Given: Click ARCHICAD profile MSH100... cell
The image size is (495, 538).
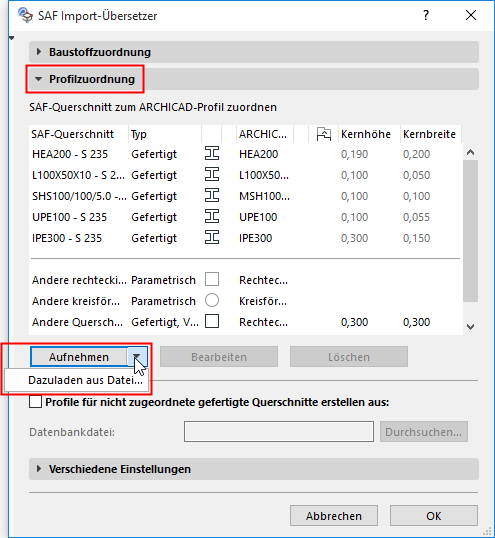Looking at the screenshot, I should [264, 196].
